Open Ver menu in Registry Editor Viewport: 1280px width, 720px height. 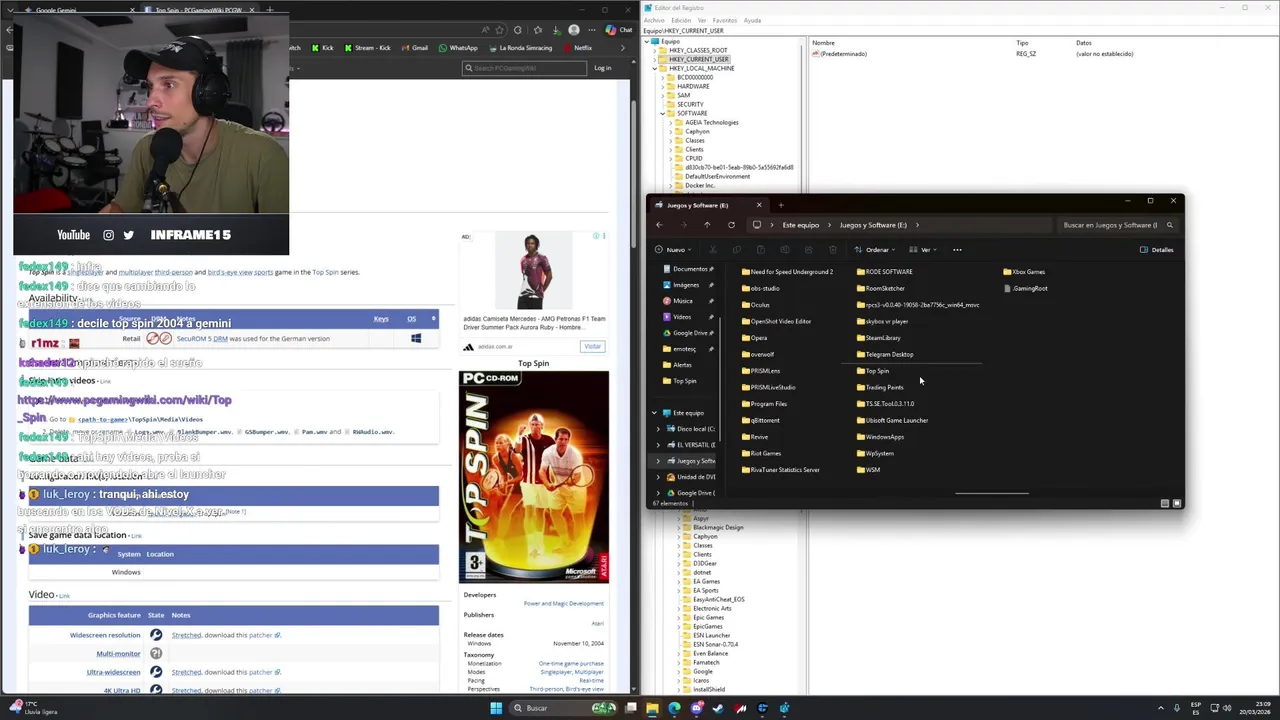(x=702, y=20)
